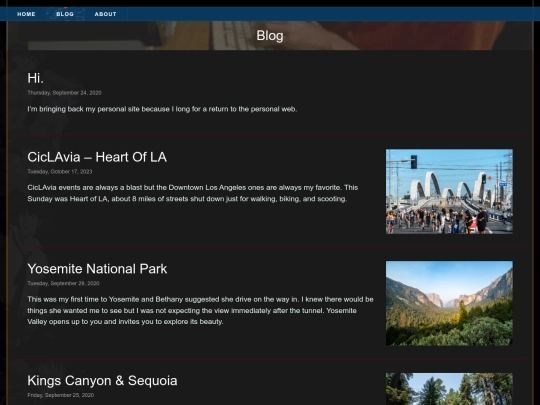Select the Blog navigation tab
Image resolution: width=540 pixels, height=405 pixels.
(x=65, y=14)
